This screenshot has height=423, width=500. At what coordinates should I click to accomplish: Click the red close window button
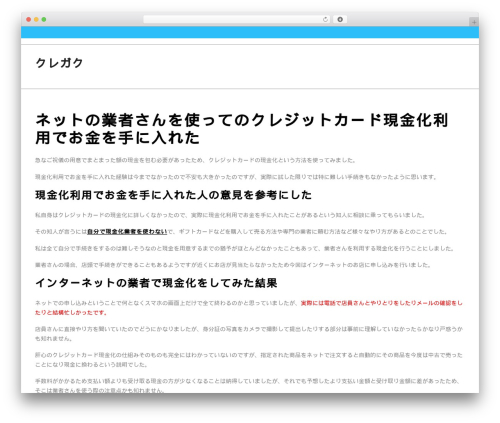click(x=29, y=20)
